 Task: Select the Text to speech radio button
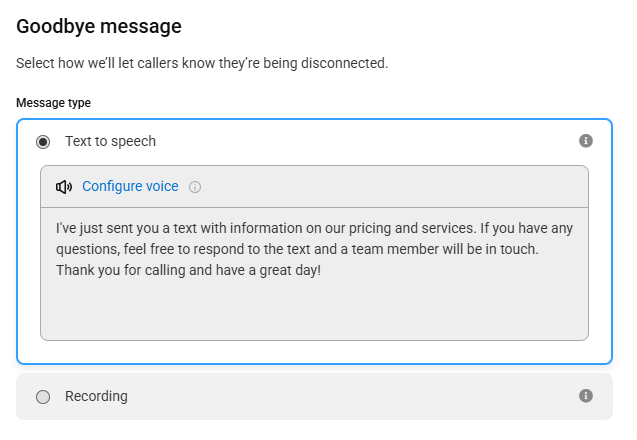[x=43, y=142]
